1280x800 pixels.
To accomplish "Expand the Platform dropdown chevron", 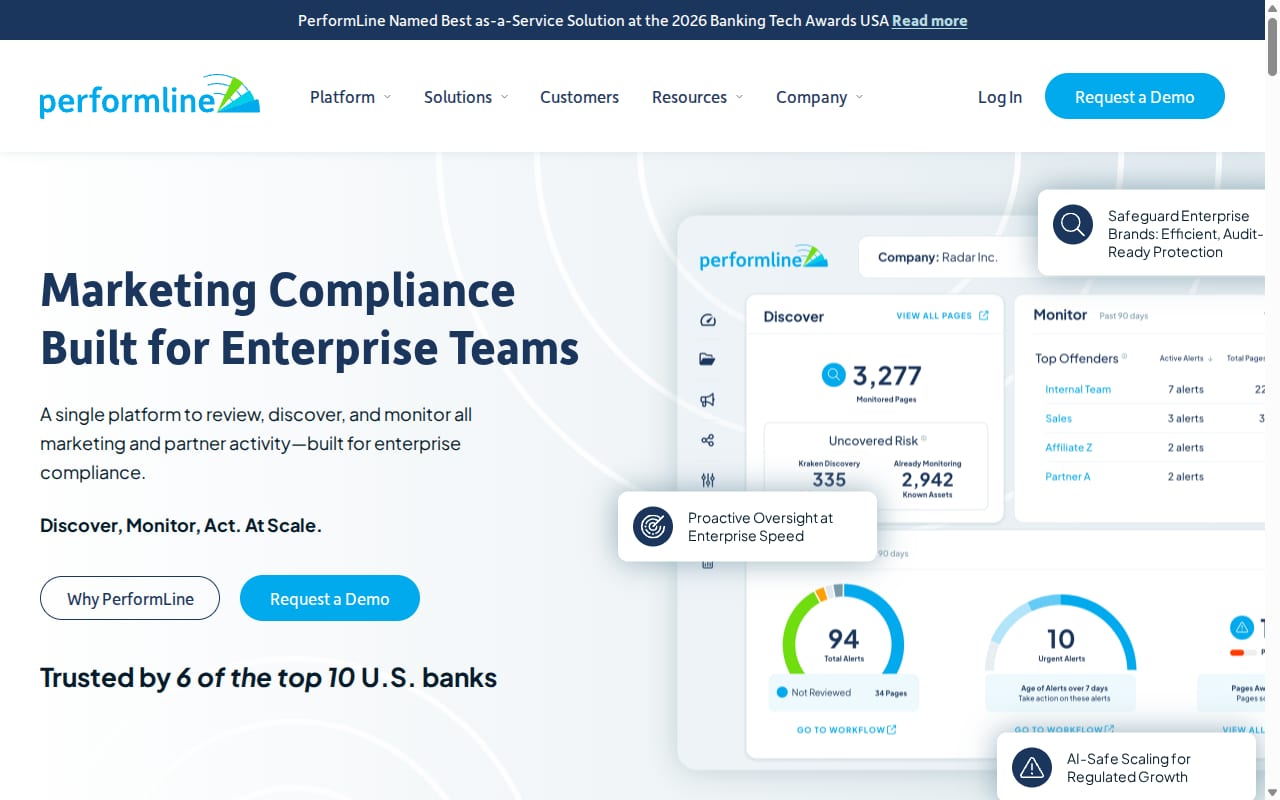I will tap(387, 97).
